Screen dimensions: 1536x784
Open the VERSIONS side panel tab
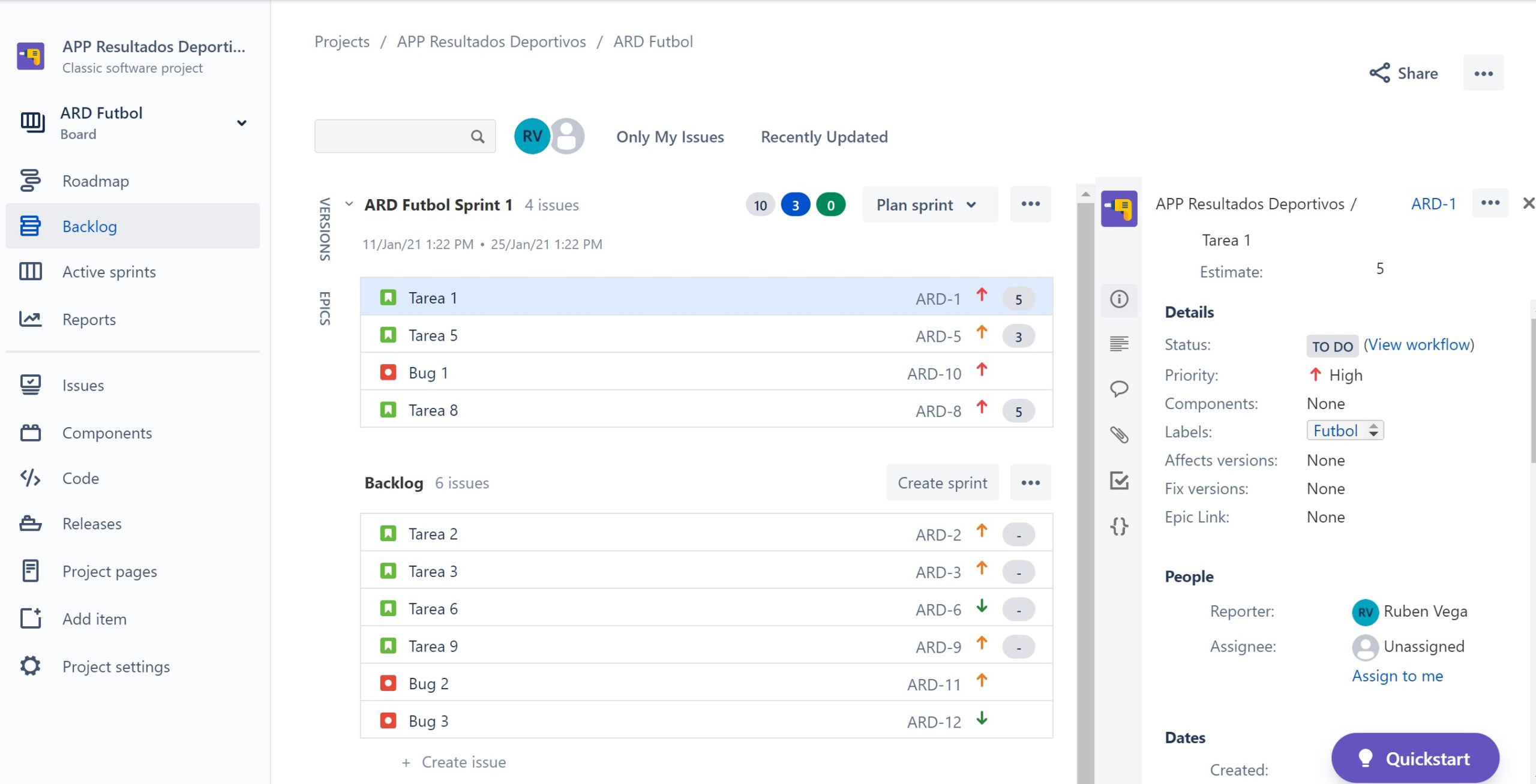coord(325,229)
